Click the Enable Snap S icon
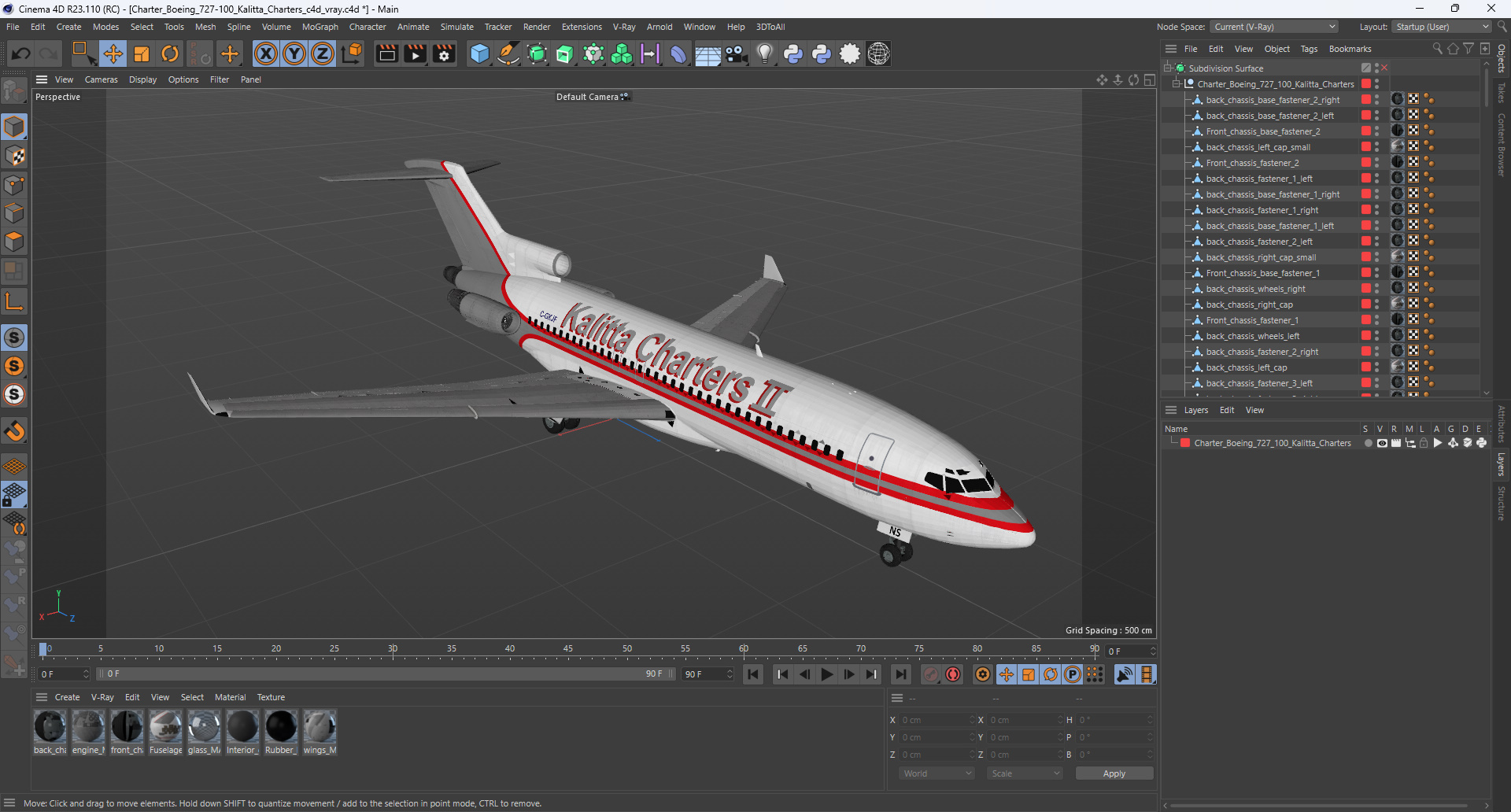 tap(14, 338)
